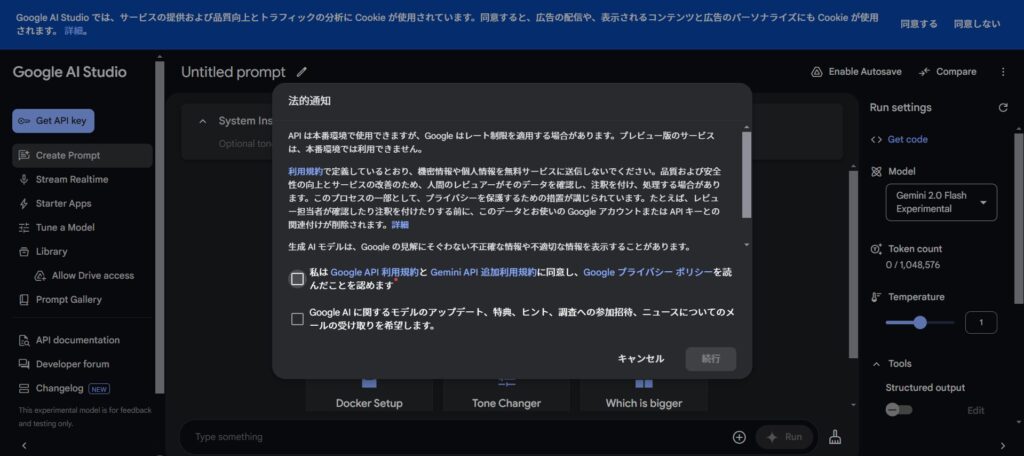This screenshot has height=456, width=1024.
Task: Check the Google API 利用規約 agreement checkbox
Action: pos(297,279)
